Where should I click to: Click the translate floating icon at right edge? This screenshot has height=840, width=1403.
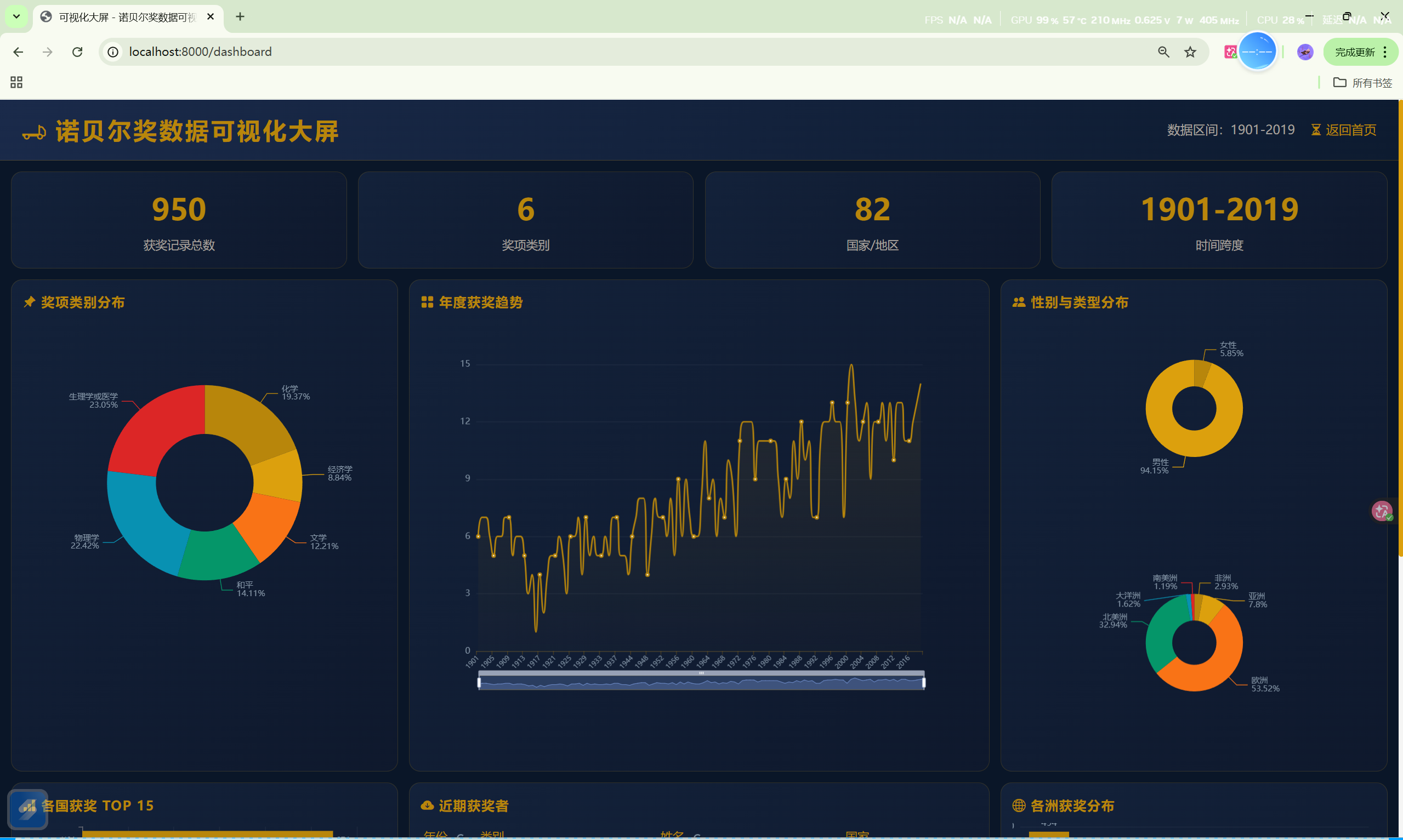(1382, 511)
